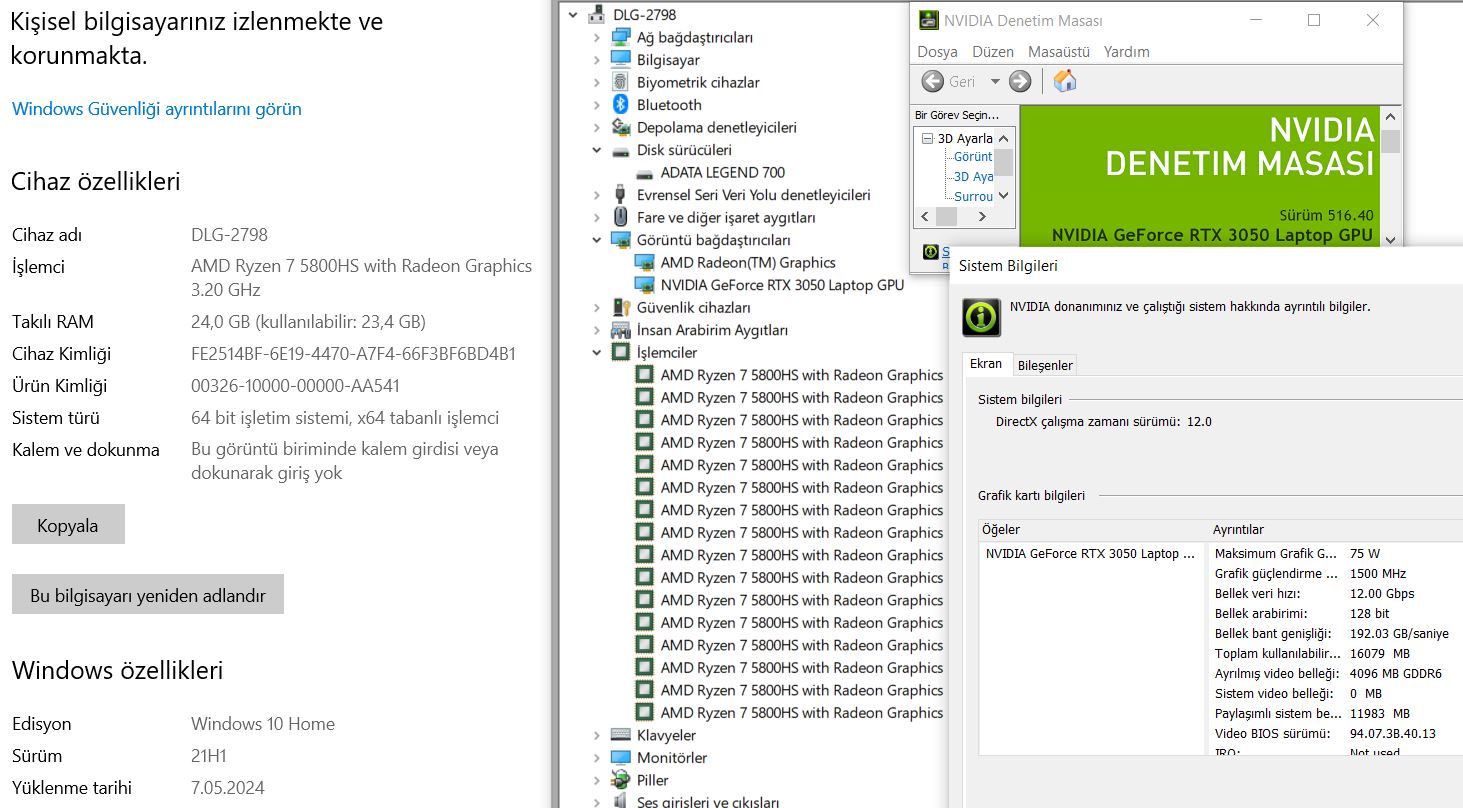Image resolution: width=1463 pixels, height=808 pixels.
Task: Click the Depolama denetleyicileri icon
Action: pos(621,127)
